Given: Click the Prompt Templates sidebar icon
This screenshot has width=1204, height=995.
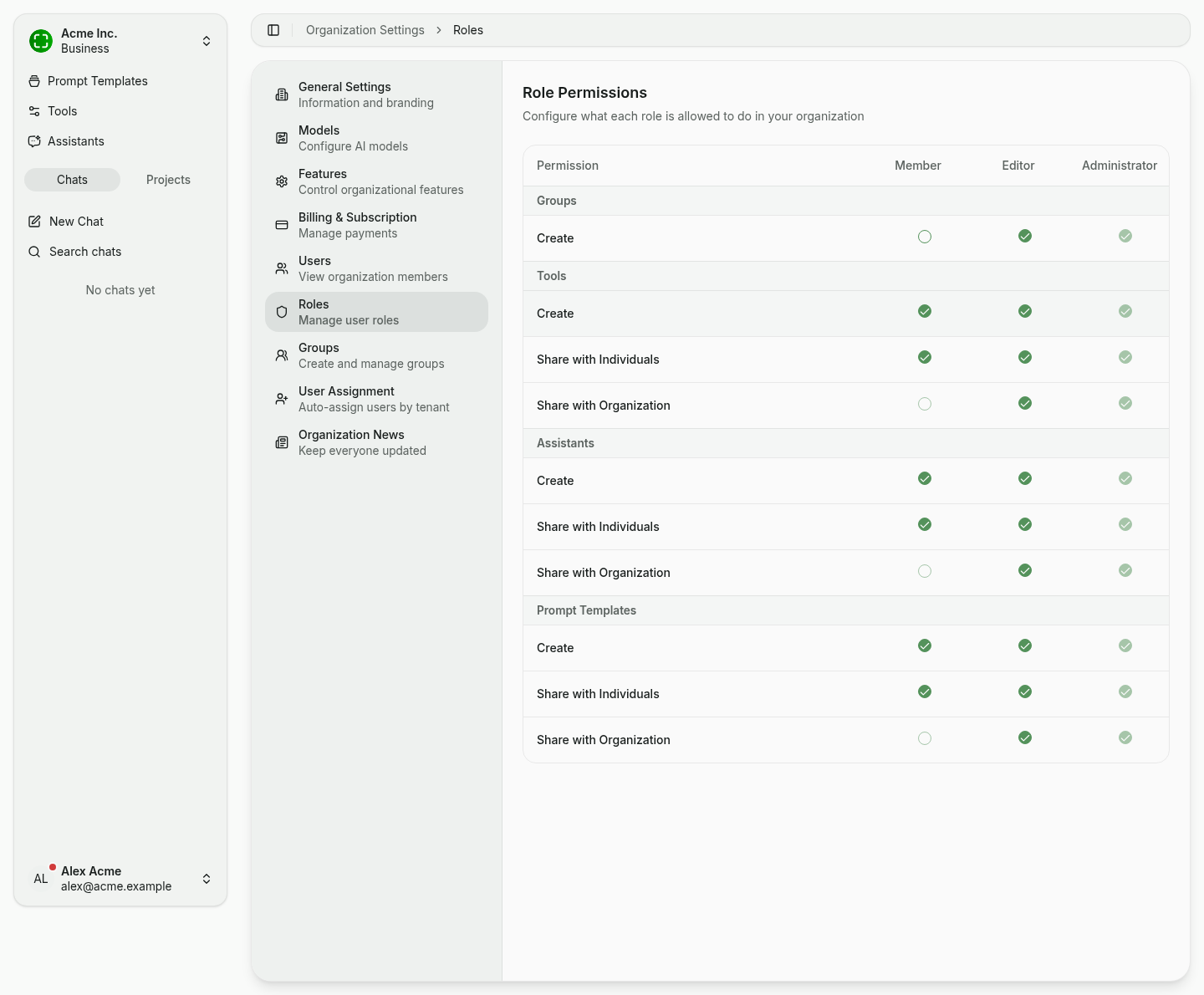Looking at the screenshot, I should tap(34, 81).
